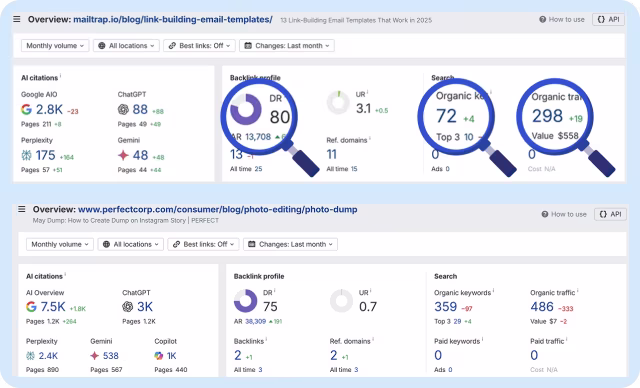
Task: Click Perplexity icon next to 2.4K
Action: [x=31, y=356]
